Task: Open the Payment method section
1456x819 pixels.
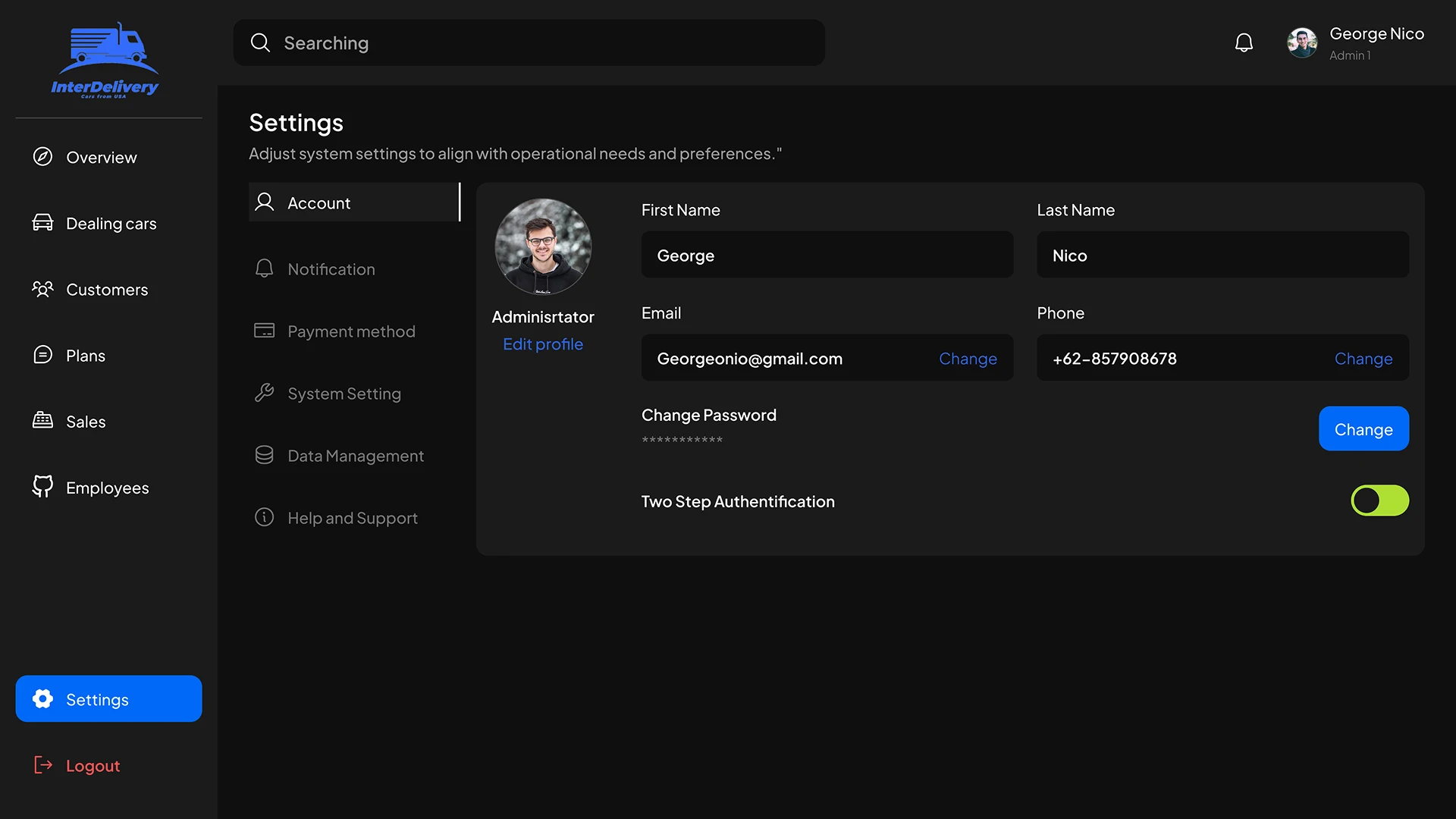Action: (x=351, y=331)
